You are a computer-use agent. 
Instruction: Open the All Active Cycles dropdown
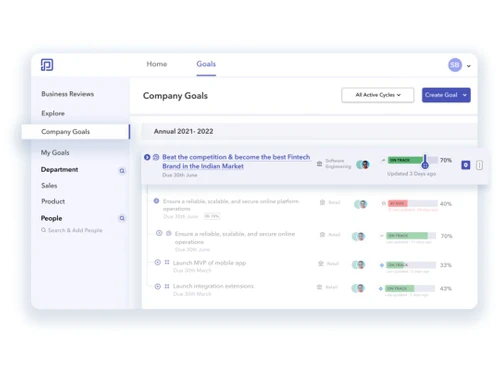point(378,95)
